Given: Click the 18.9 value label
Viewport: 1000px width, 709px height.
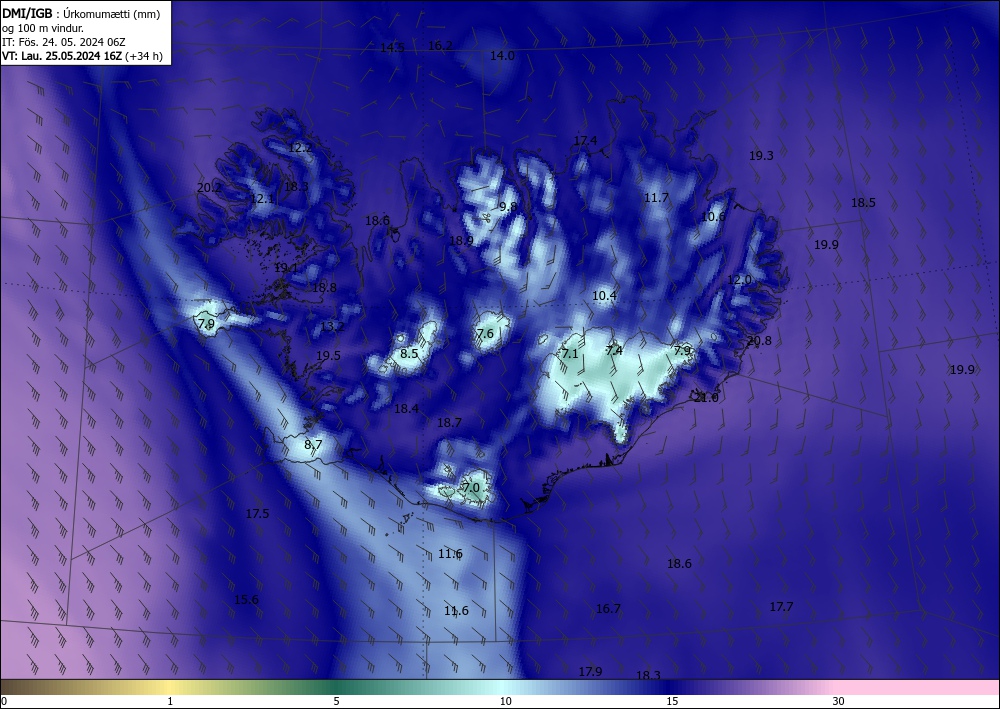Looking at the screenshot, I should pyautogui.click(x=461, y=241).
